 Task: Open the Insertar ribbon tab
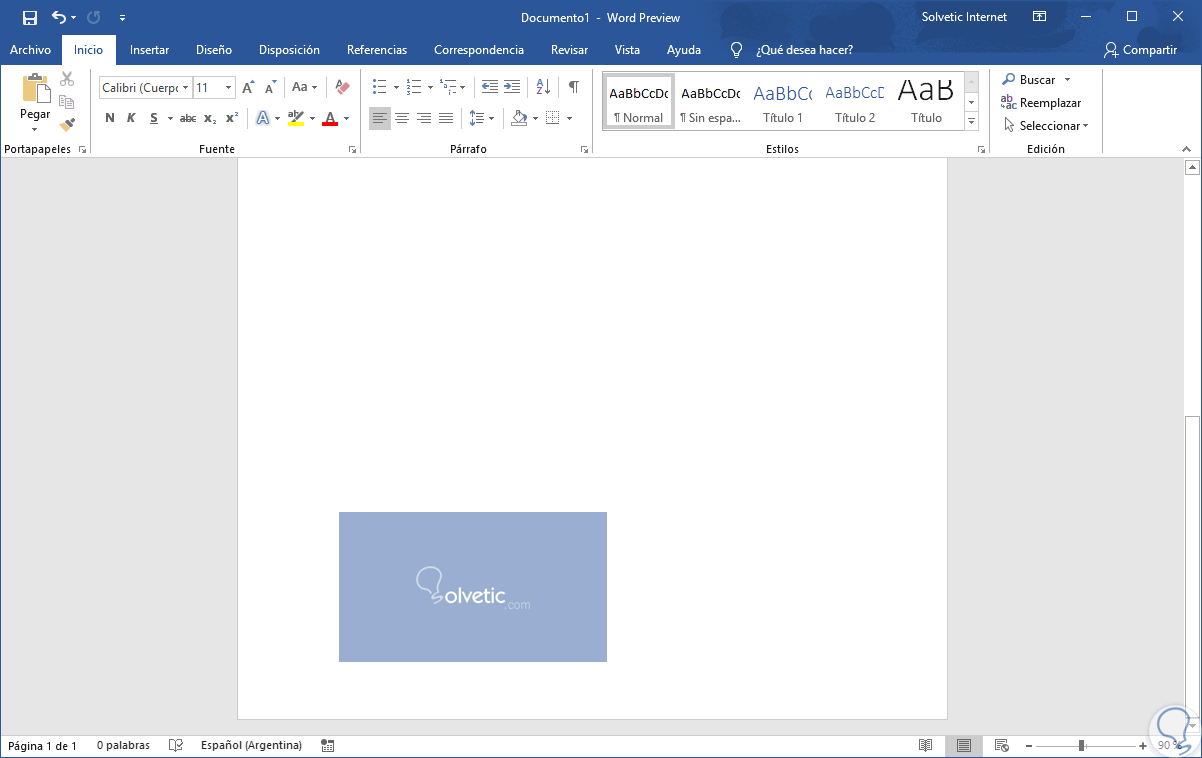point(149,50)
